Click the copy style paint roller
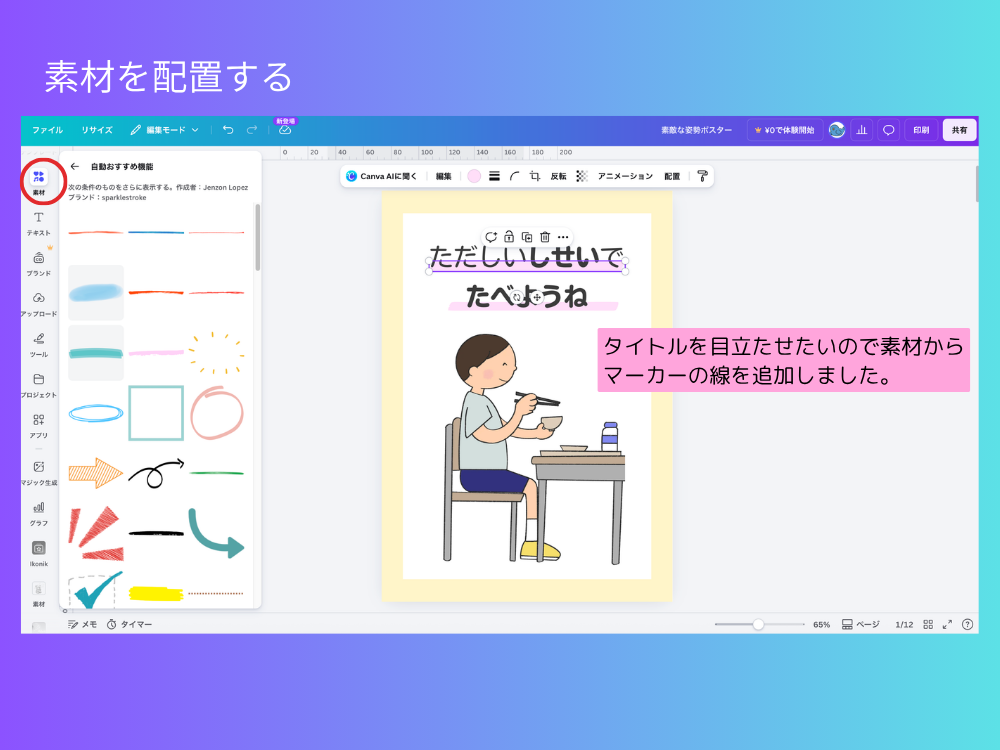This screenshot has width=1000, height=750. (x=702, y=176)
